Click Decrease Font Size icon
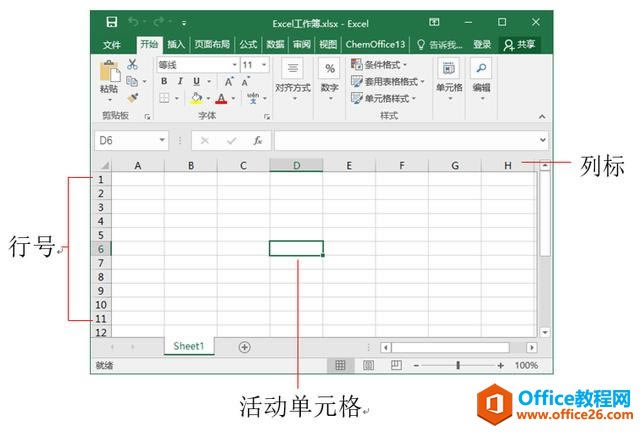This screenshot has width=640, height=432. 245,82
